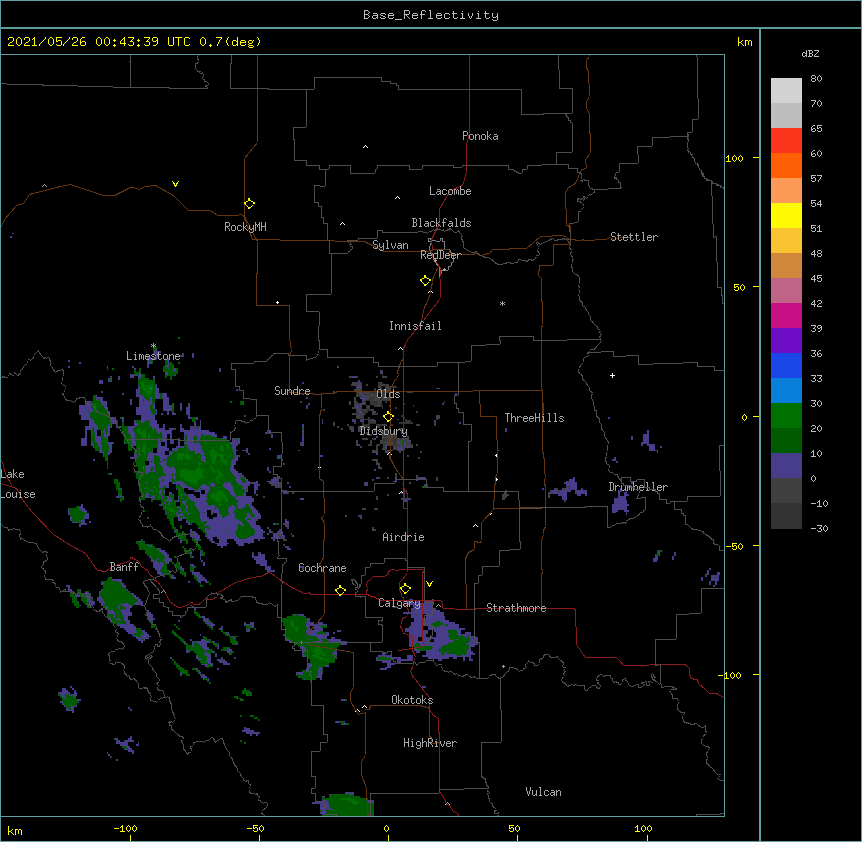This screenshot has width=862, height=842.
Task: Click the Okotoks town label
Action: 412,700
